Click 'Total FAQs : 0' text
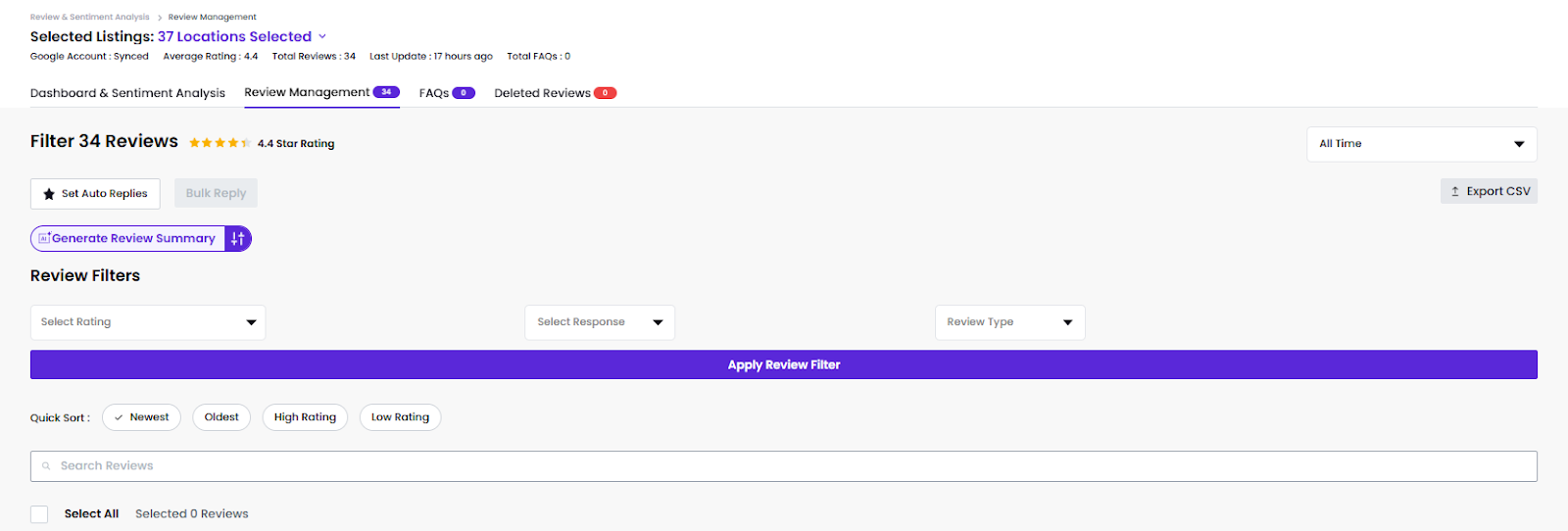 click(x=539, y=57)
